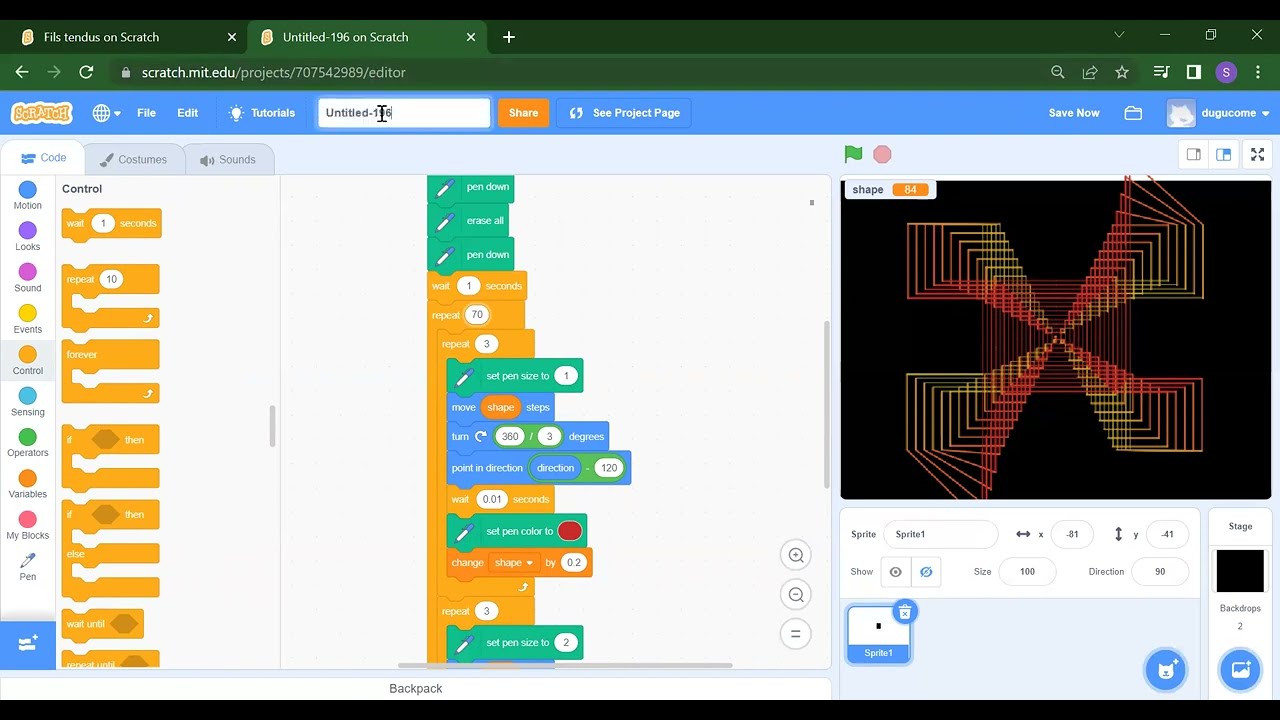Image resolution: width=1280 pixels, height=720 pixels.
Task: Open Chrome tab search dropdown
Action: 1119,36
